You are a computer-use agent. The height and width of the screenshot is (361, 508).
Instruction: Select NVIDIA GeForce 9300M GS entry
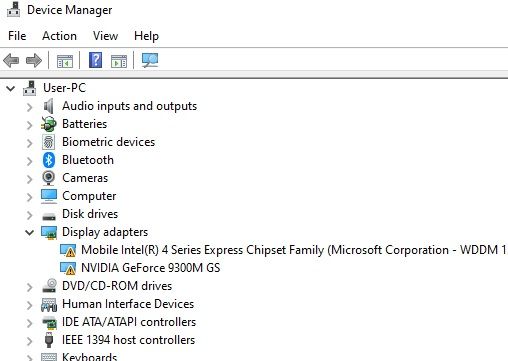coord(151,268)
